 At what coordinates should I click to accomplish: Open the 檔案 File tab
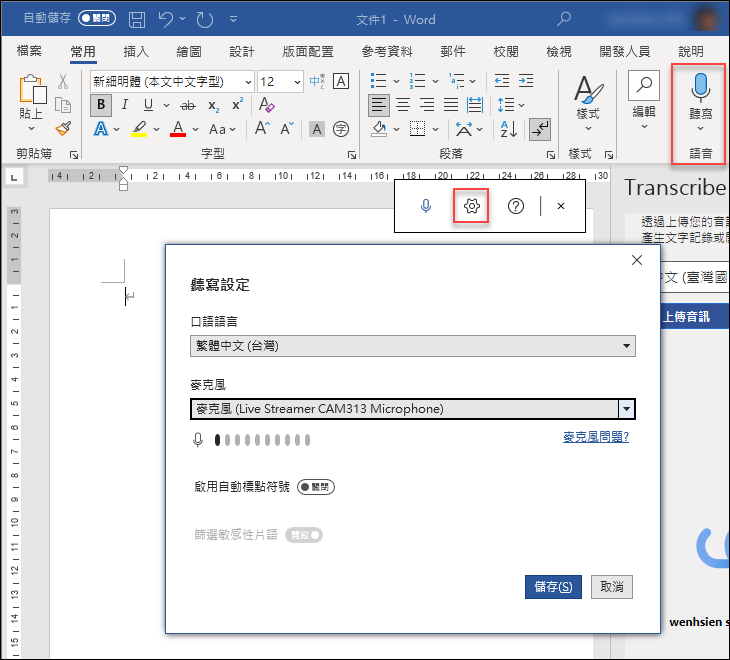coord(29,51)
